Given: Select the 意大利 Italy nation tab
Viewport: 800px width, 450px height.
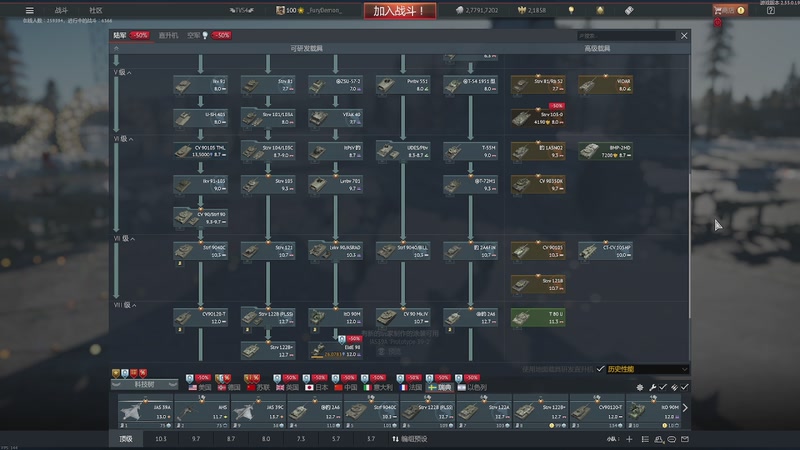Looking at the screenshot, I should (378, 387).
